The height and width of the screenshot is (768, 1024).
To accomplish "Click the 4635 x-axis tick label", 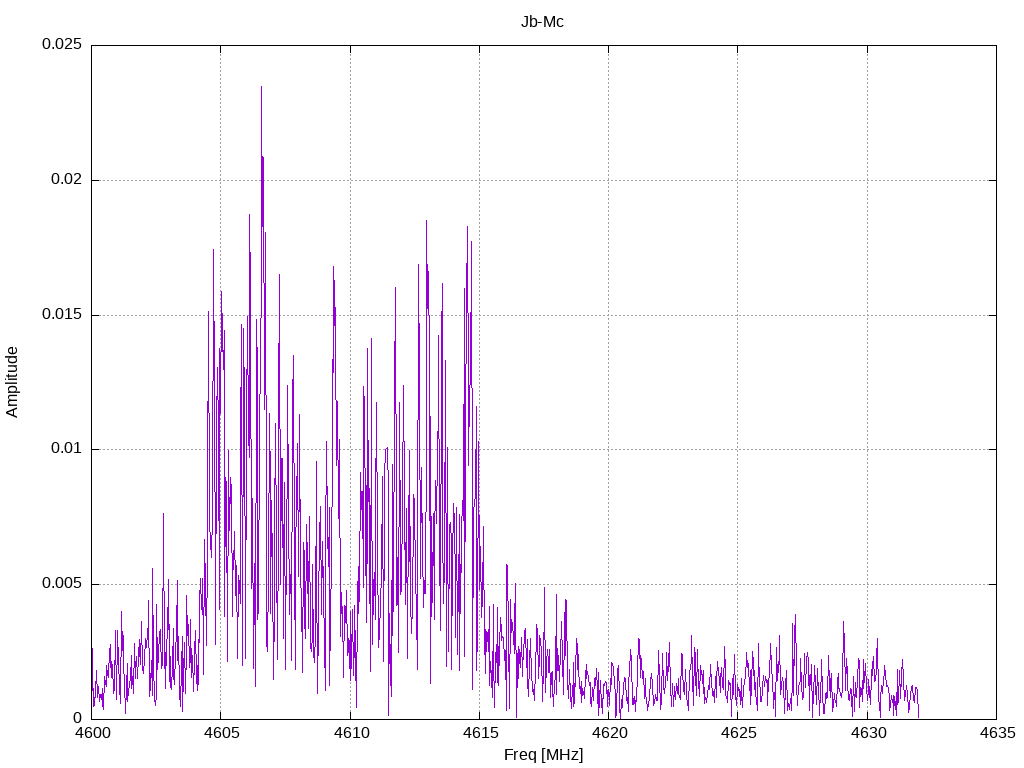I will (996, 733).
